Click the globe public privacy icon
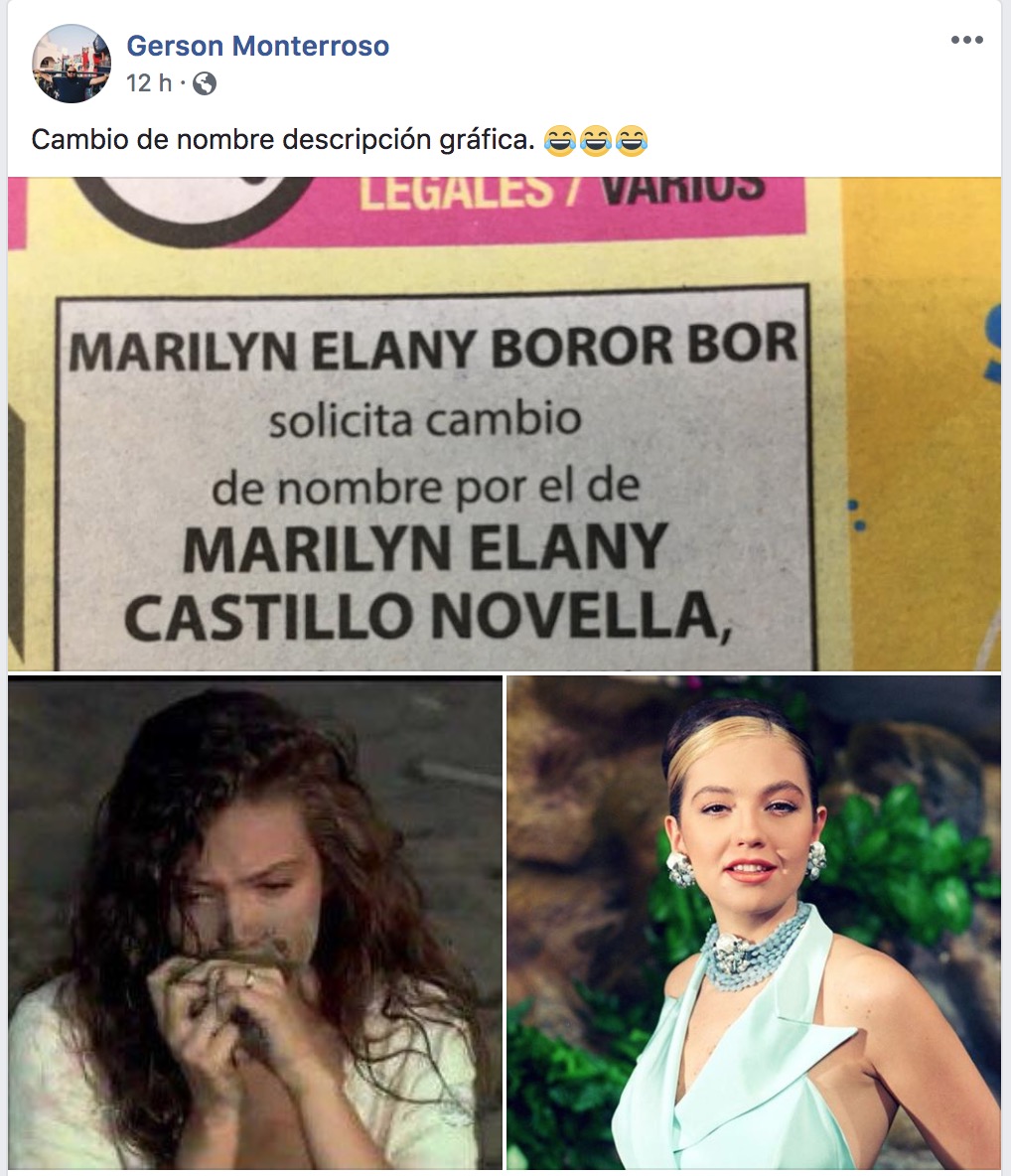 click(x=205, y=83)
